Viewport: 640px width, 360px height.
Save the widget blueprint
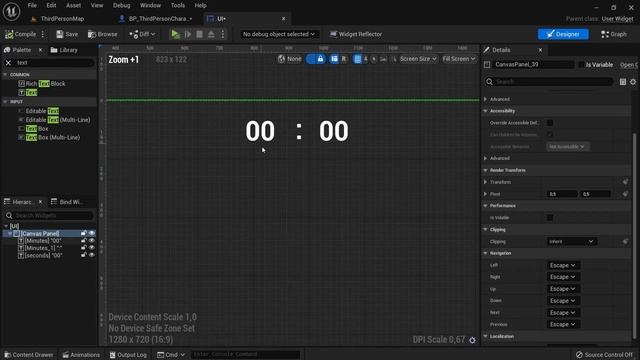tap(67, 34)
